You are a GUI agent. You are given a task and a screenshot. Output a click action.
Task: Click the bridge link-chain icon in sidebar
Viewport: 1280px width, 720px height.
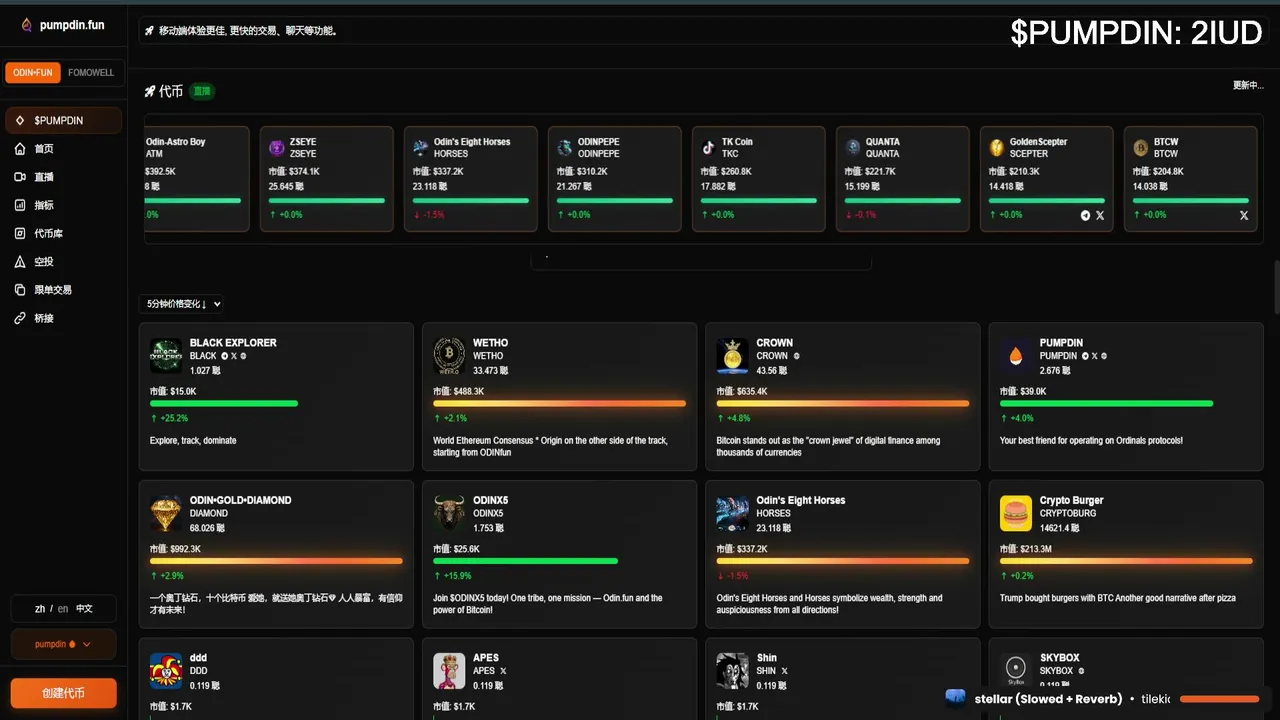click(20, 318)
